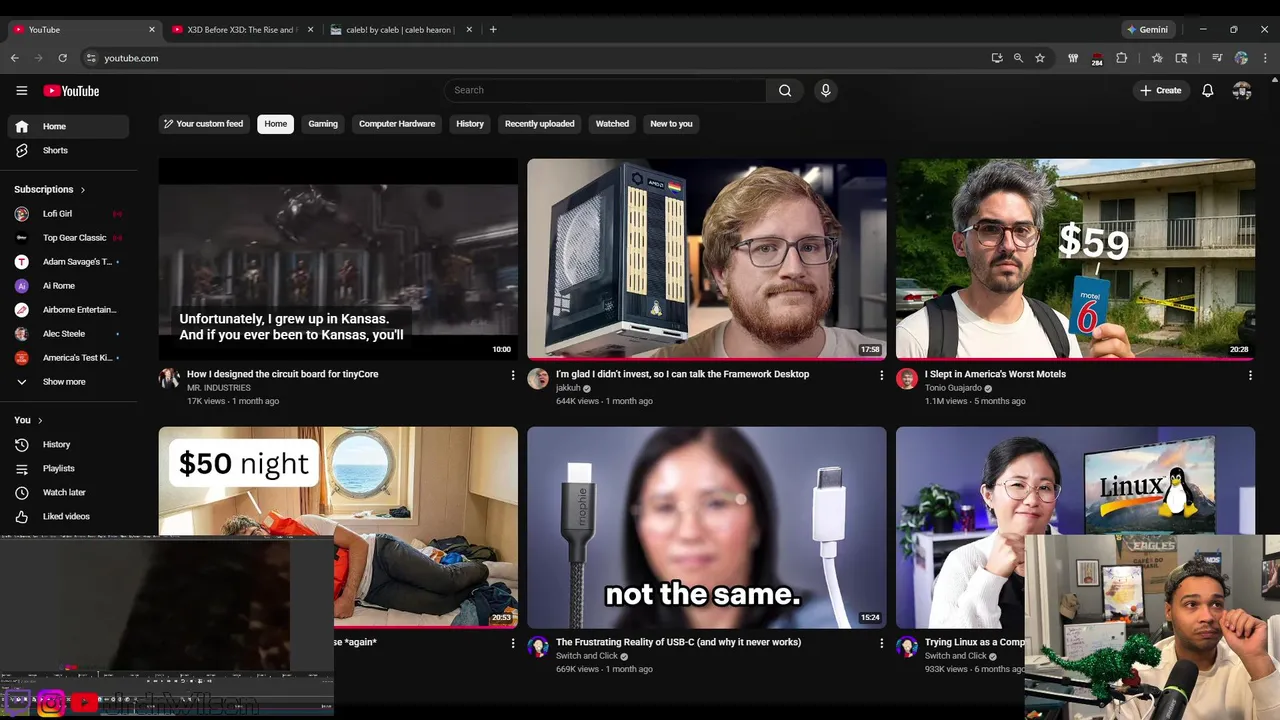Click MR. INDUSTRIES channel avatar

[x=169, y=378]
